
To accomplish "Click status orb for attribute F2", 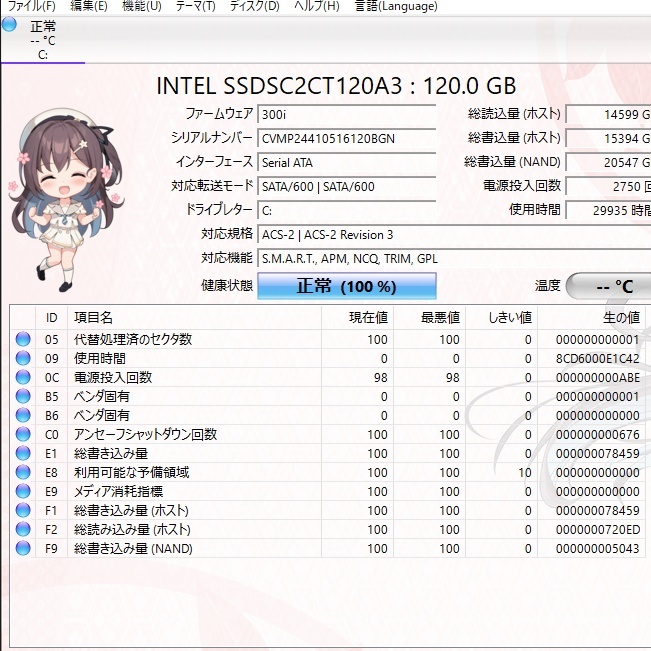I will 23,529.
